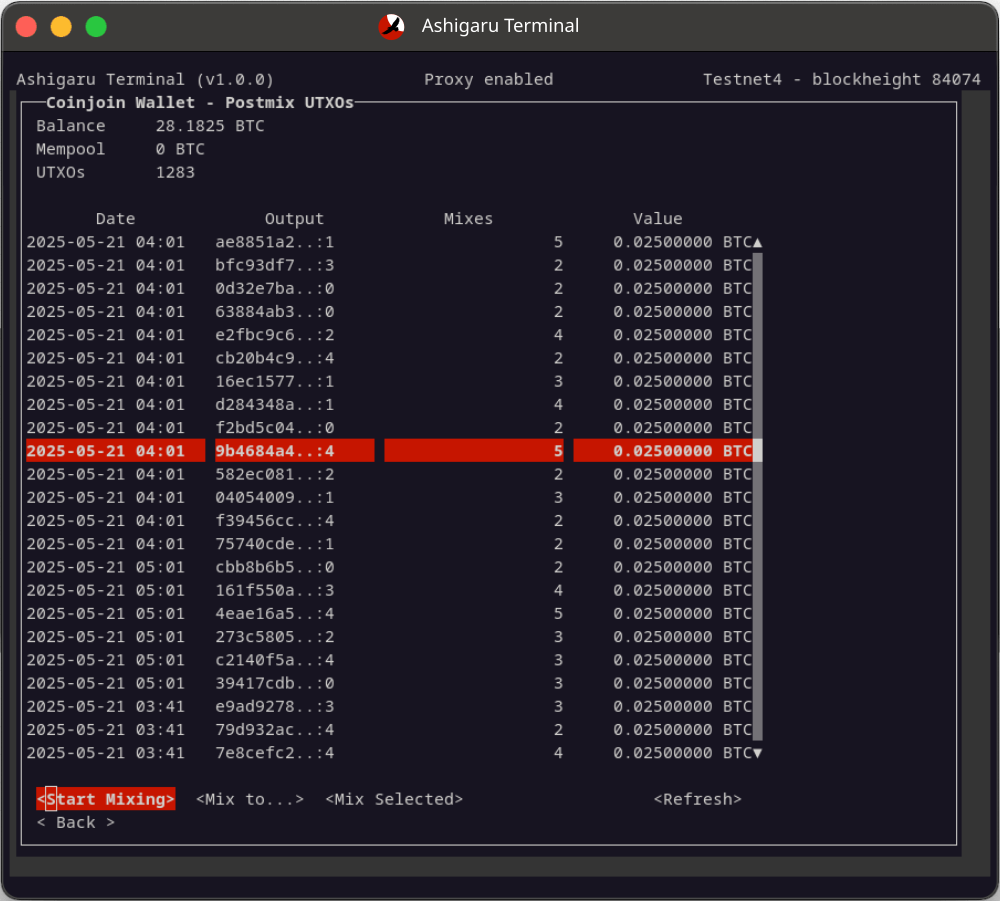Click the Coinjoin Wallet - Postmix UTXOs title

[x=200, y=103]
